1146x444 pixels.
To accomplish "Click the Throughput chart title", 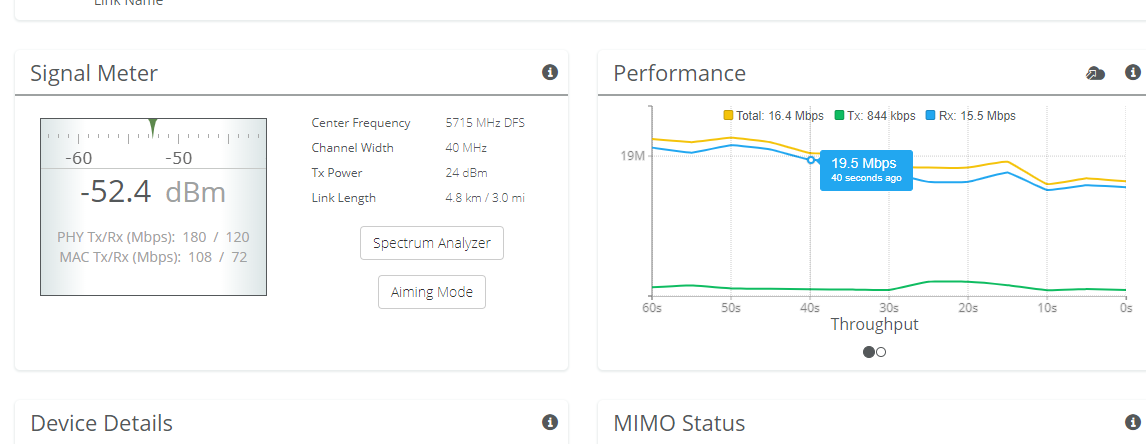I will (x=874, y=324).
